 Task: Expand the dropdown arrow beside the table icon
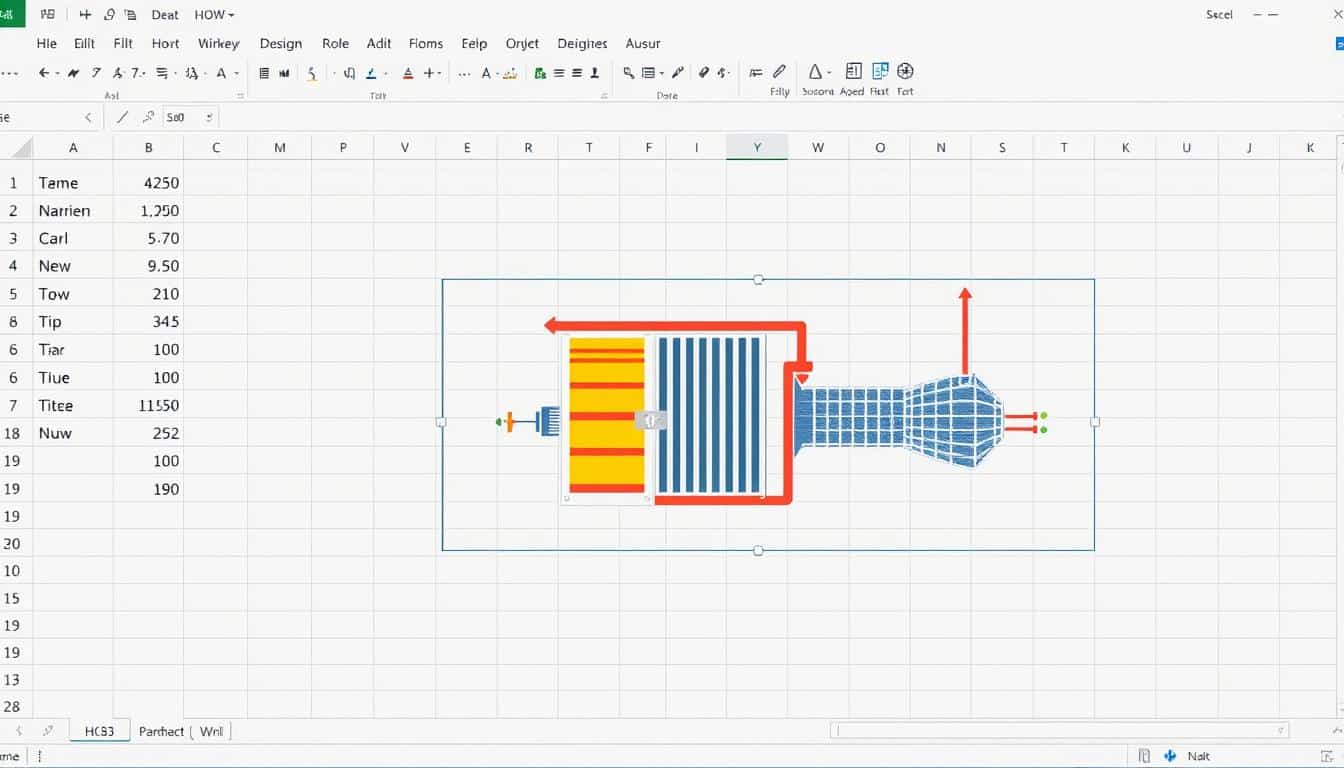tap(662, 73)
